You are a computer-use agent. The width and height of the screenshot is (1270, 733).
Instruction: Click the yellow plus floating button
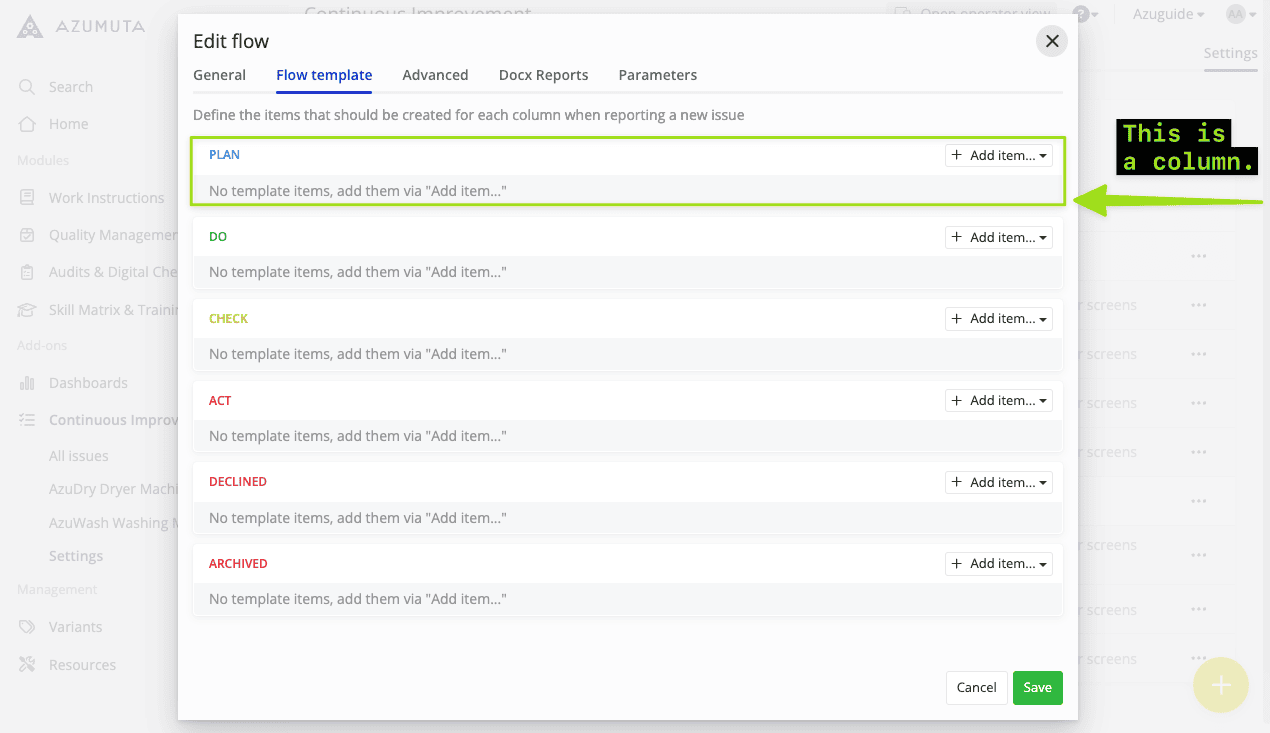pos(1220,685)
